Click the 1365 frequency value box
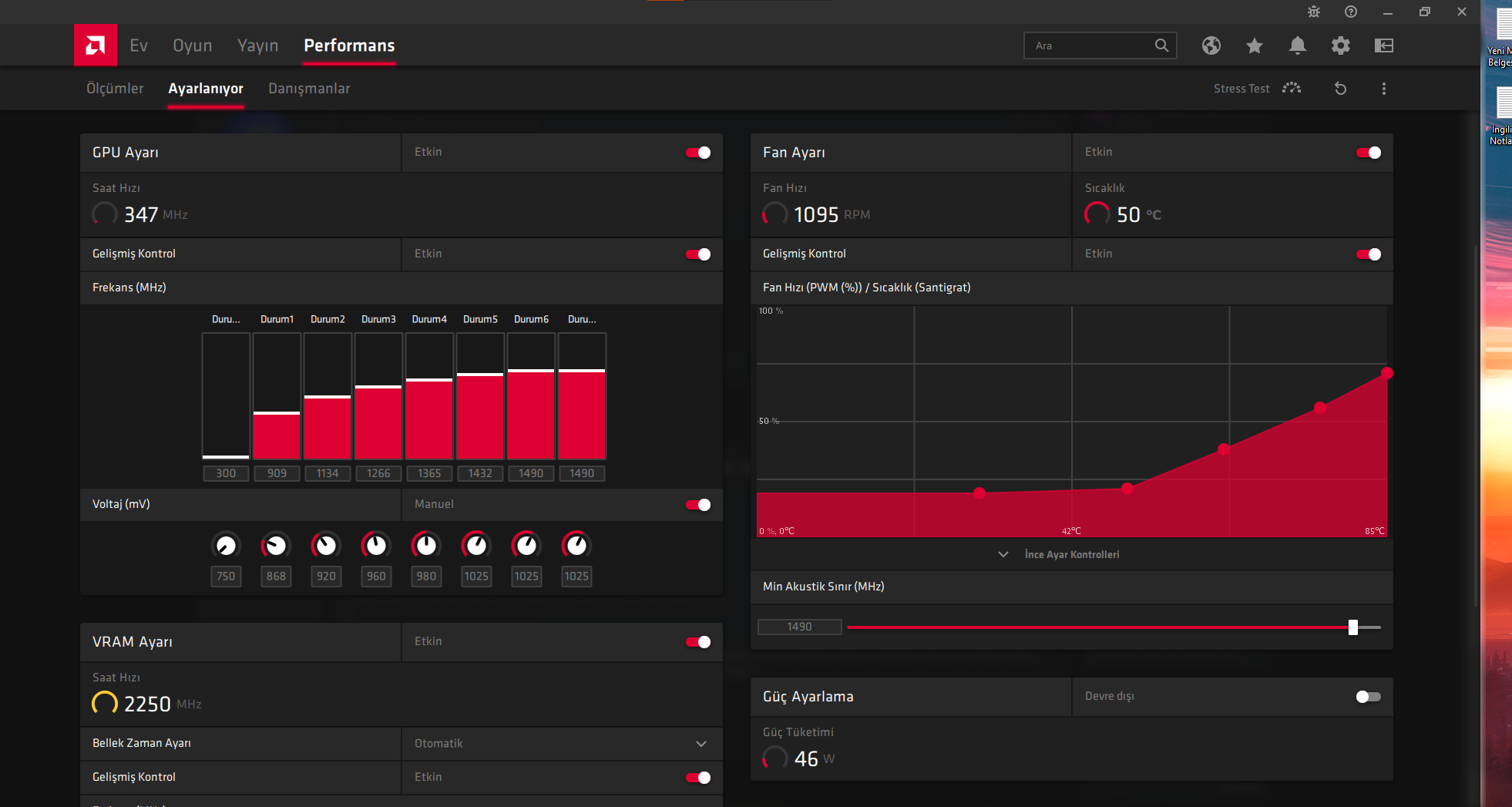 (429, 473)
